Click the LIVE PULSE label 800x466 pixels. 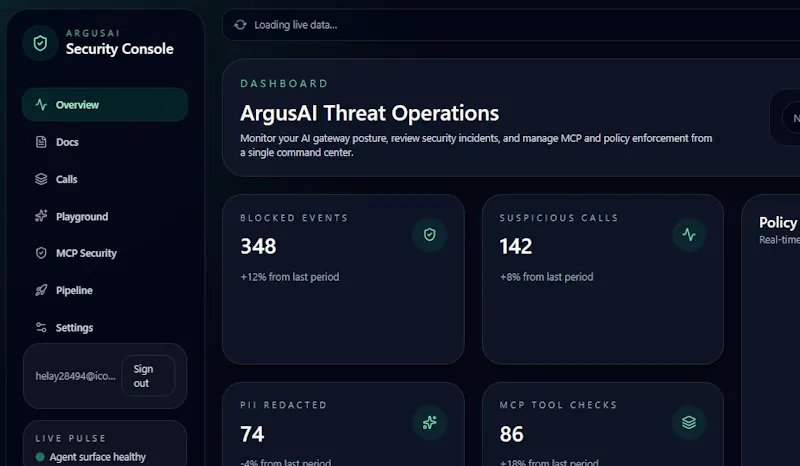pyautogui.click(x=70, y=438)
